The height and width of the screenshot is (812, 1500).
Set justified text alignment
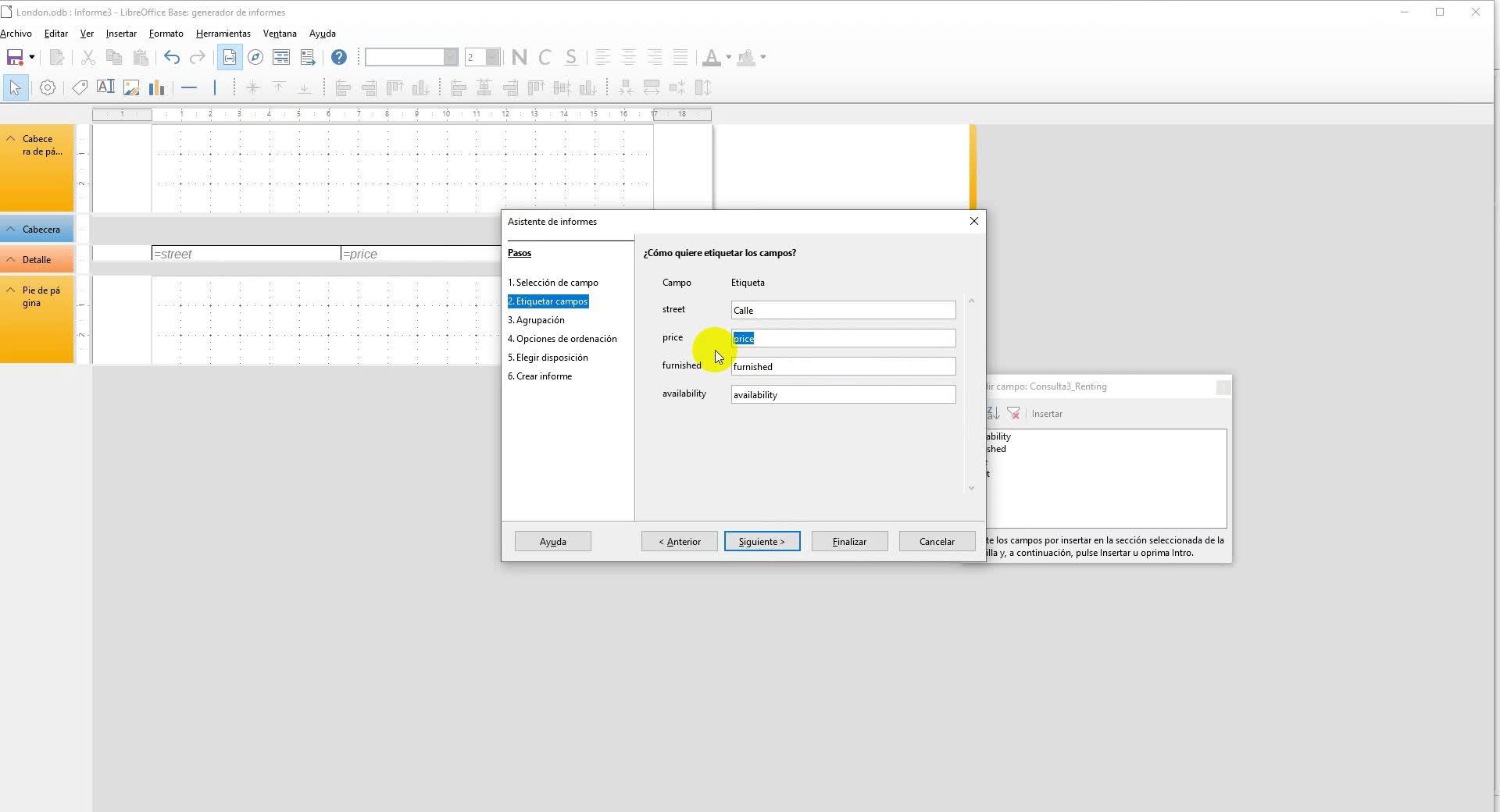[680, 57]
